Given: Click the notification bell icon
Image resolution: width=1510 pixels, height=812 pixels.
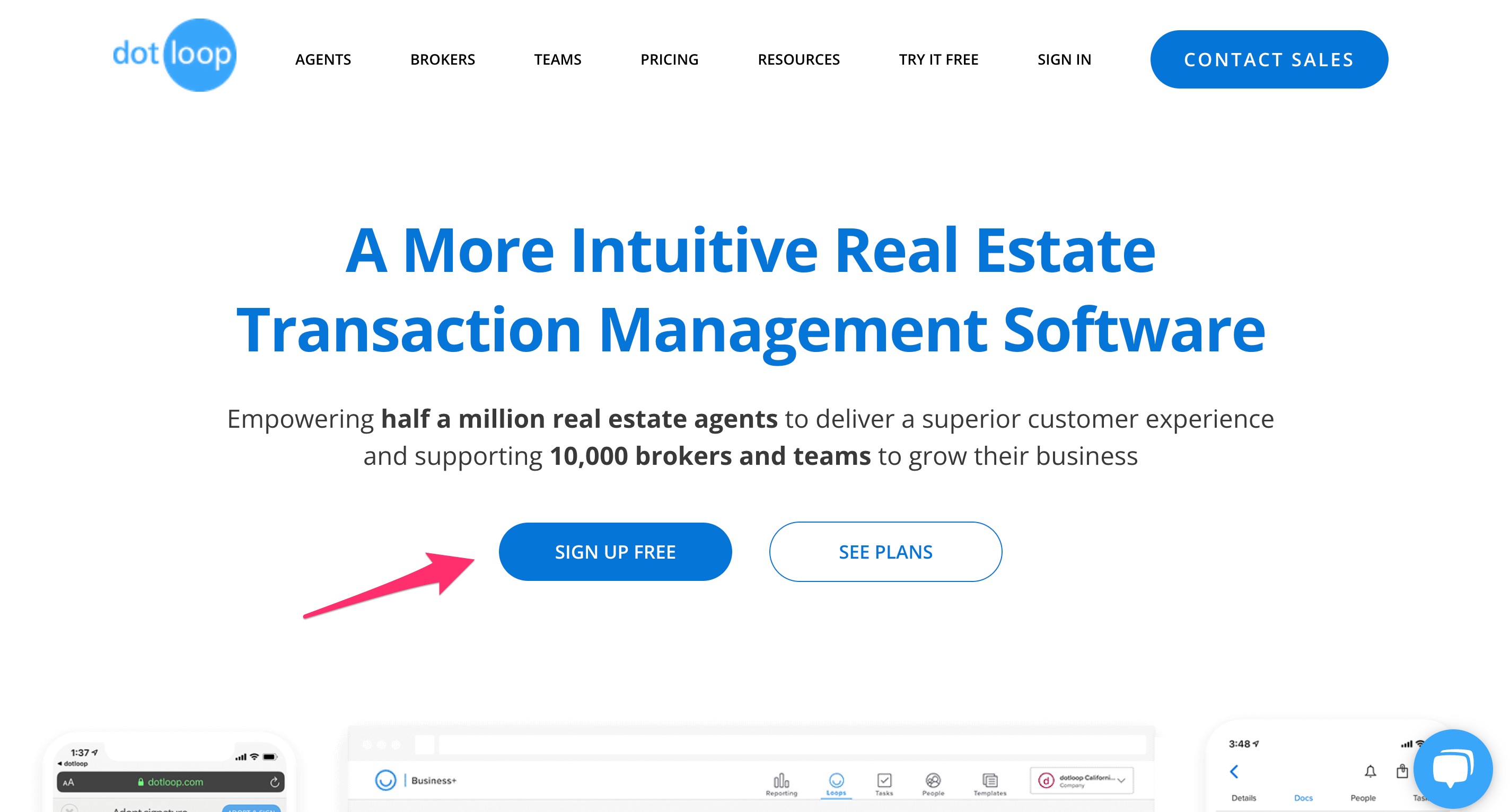Looking at the screenshot, I should [x=1370, y=771].
